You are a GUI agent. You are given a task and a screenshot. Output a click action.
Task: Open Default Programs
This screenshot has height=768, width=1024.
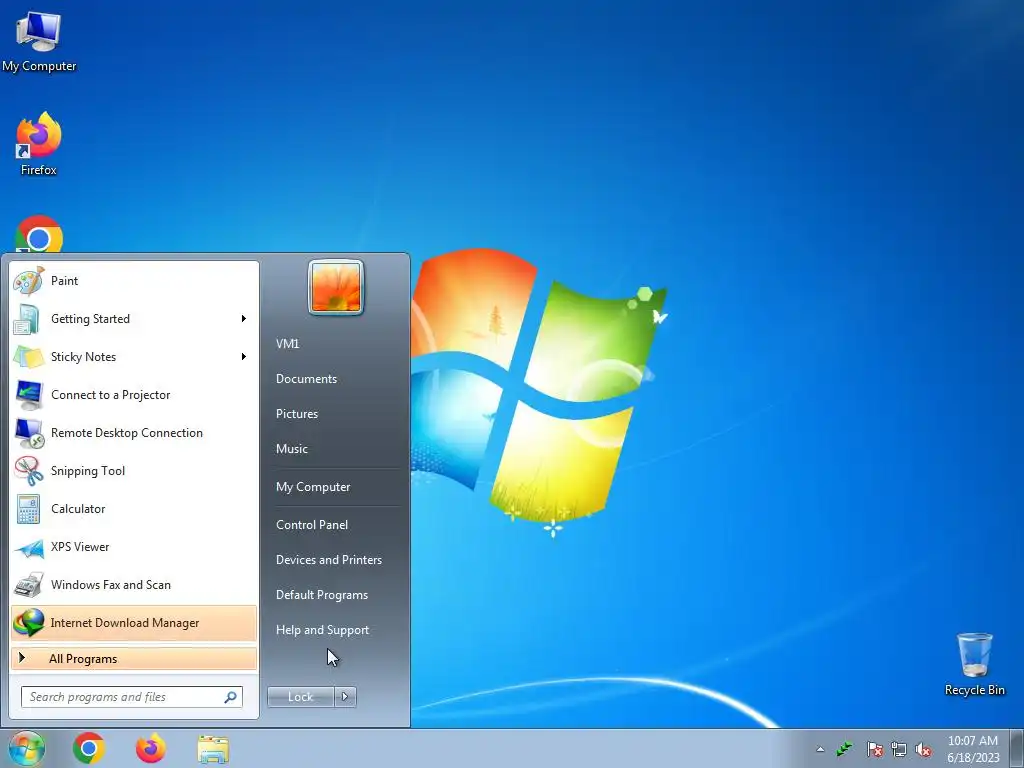pyautogui.click(x=321, y=595)
